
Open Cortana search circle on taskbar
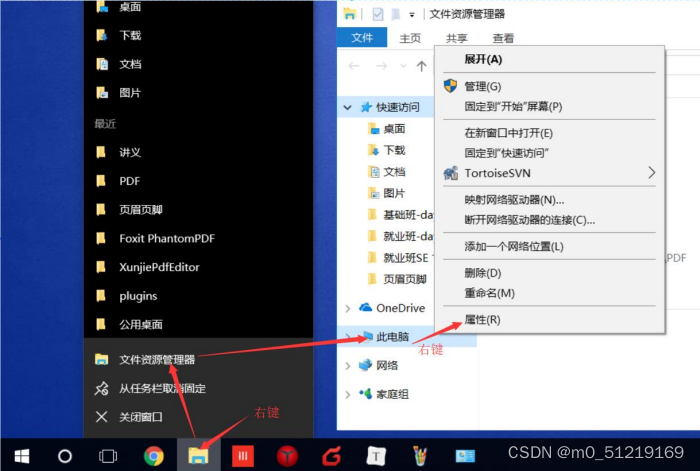[x=65, y=456]
